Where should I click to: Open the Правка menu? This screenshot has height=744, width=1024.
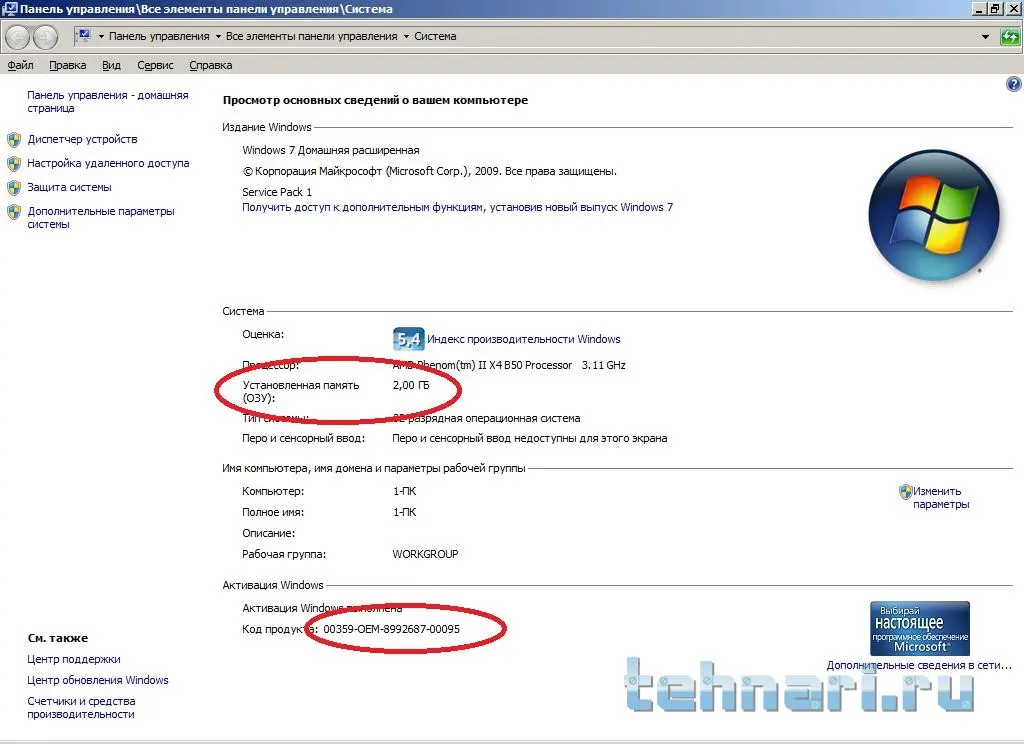click(68, 65)
